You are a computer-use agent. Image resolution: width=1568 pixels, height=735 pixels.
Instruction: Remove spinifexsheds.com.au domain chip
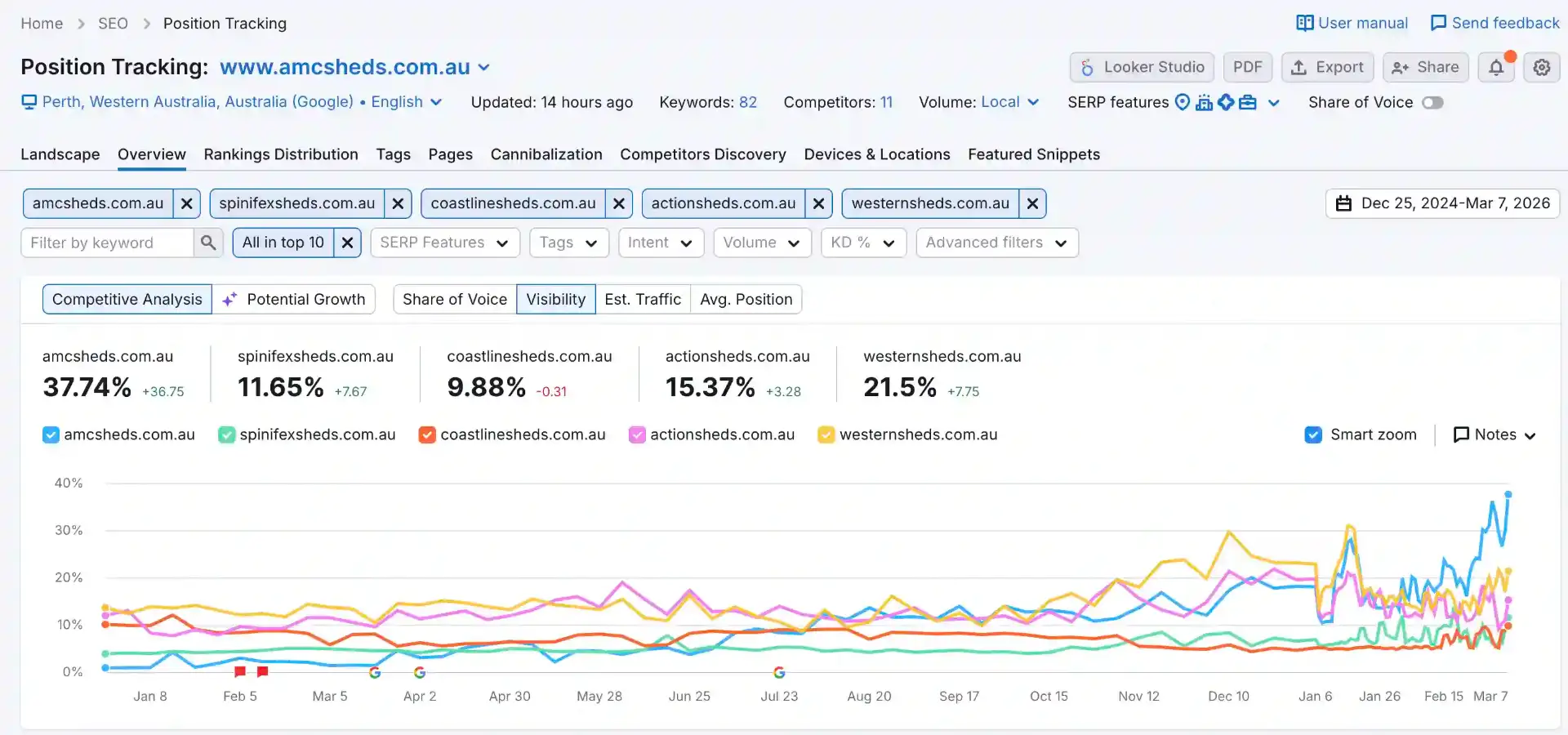tap(398, 203)
